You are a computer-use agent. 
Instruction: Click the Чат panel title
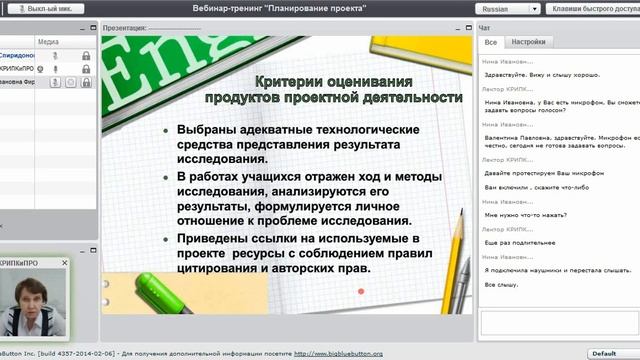point(484,28)
